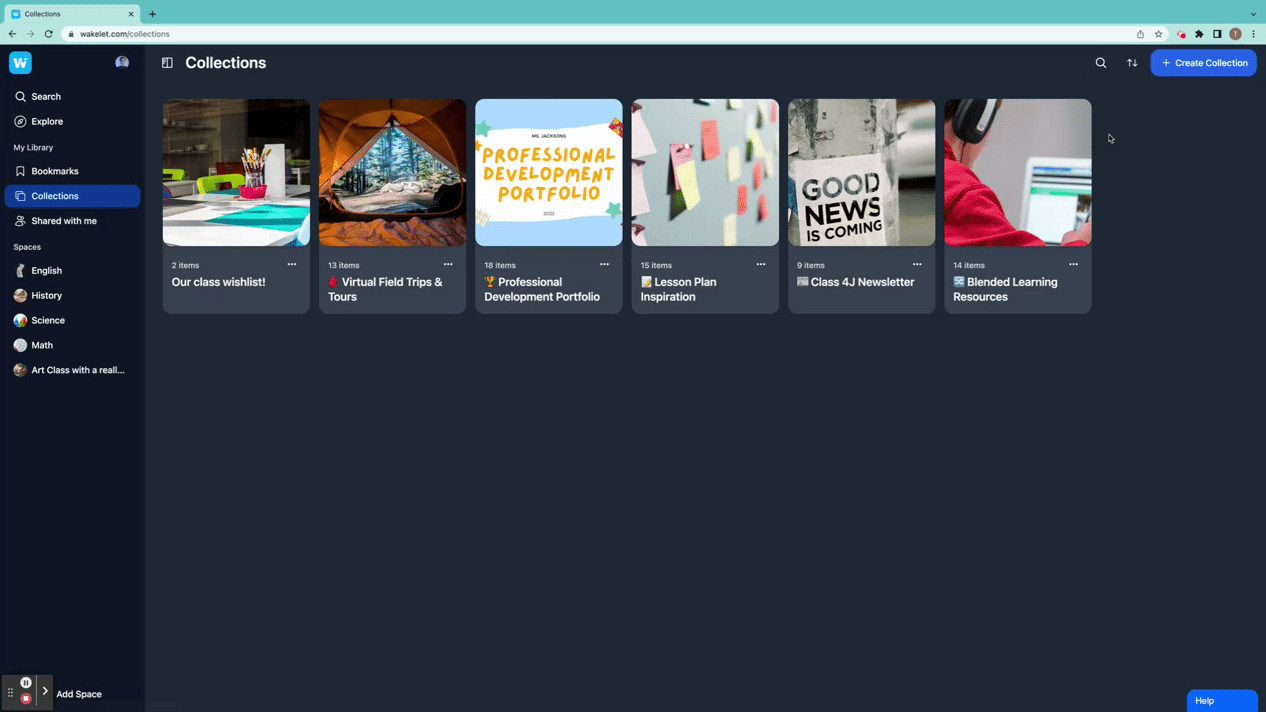Open Search in the left sidebar
The height and width of the screenshot is (712, 1266).
pos(46,97)
